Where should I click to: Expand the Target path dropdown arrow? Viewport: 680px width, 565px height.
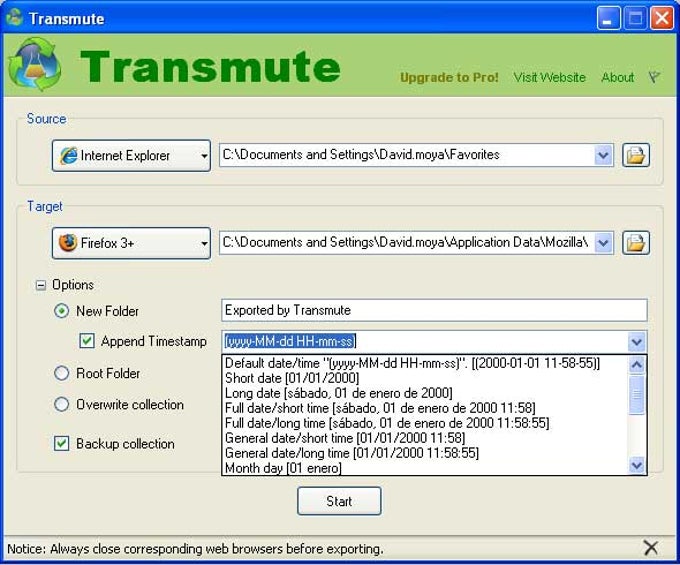coord(603,243)
